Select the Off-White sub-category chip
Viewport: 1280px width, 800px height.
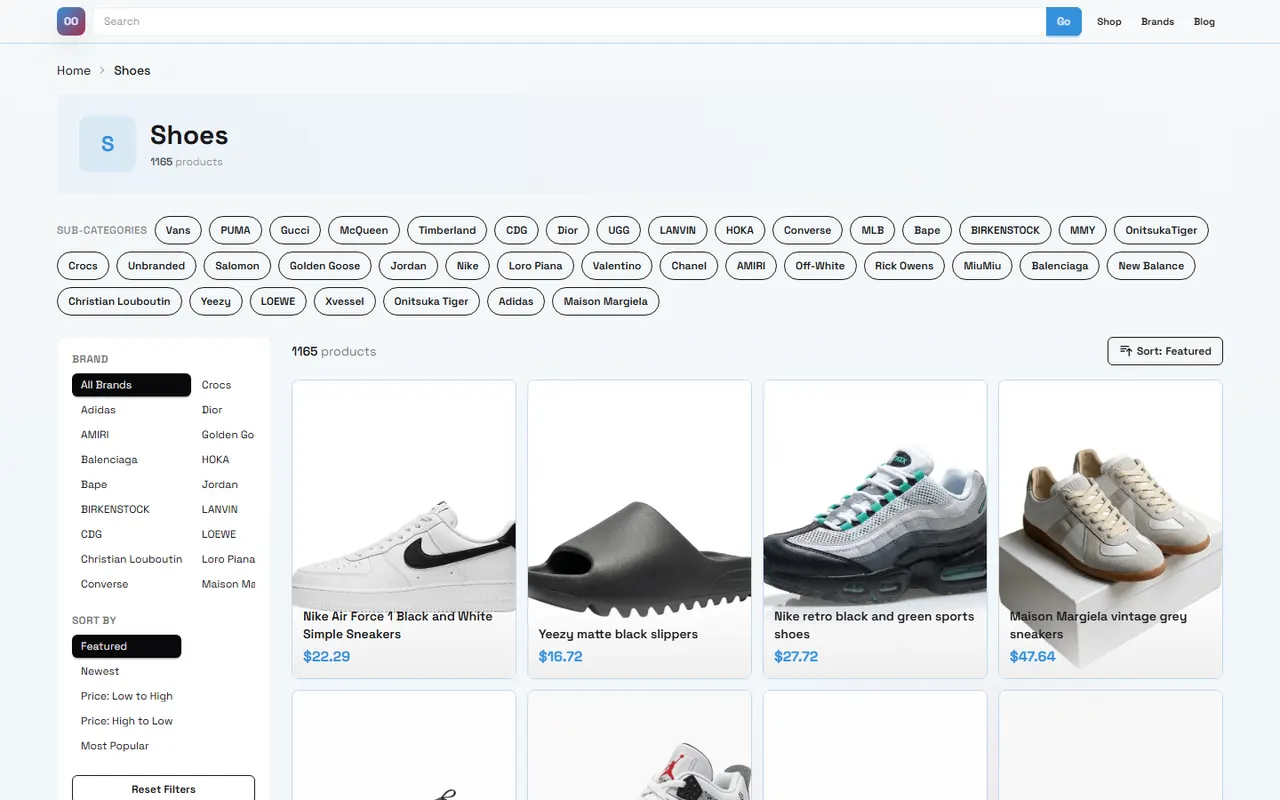820,266
